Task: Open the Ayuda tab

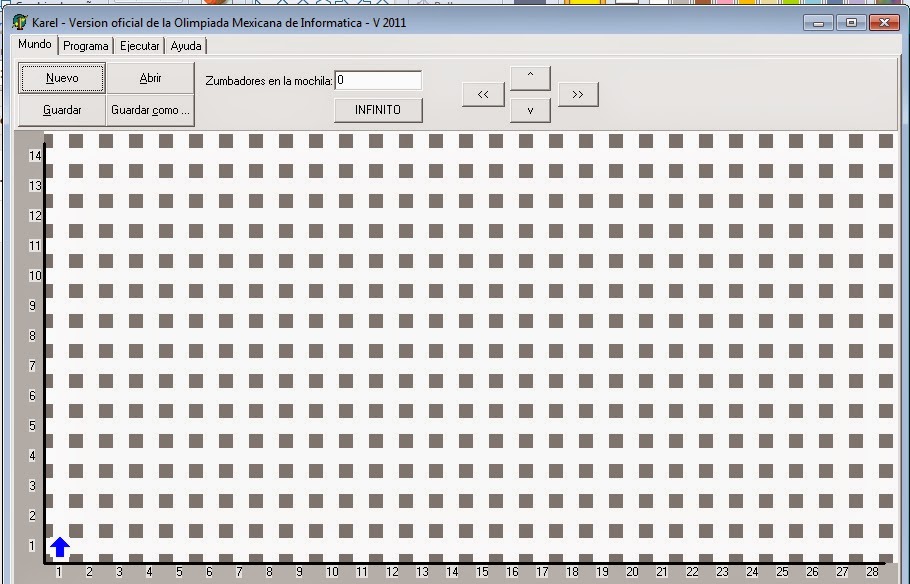Action: pos(185,44)
